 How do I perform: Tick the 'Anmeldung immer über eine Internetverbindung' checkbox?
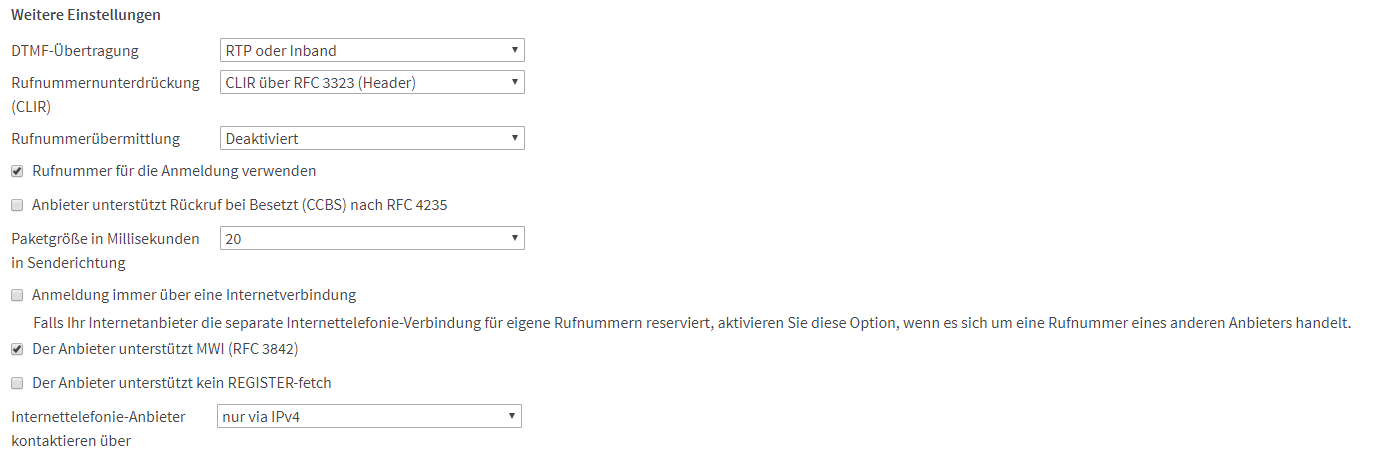[17, 295]
